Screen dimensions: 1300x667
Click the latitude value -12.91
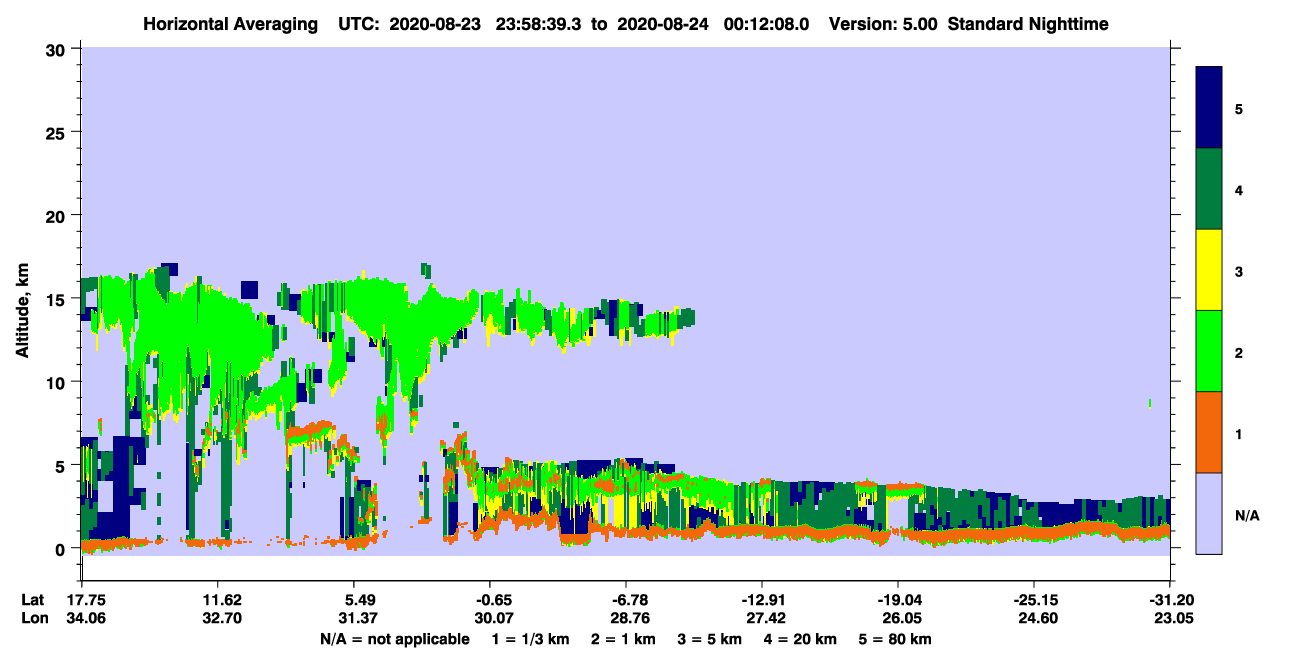[761, 600]
